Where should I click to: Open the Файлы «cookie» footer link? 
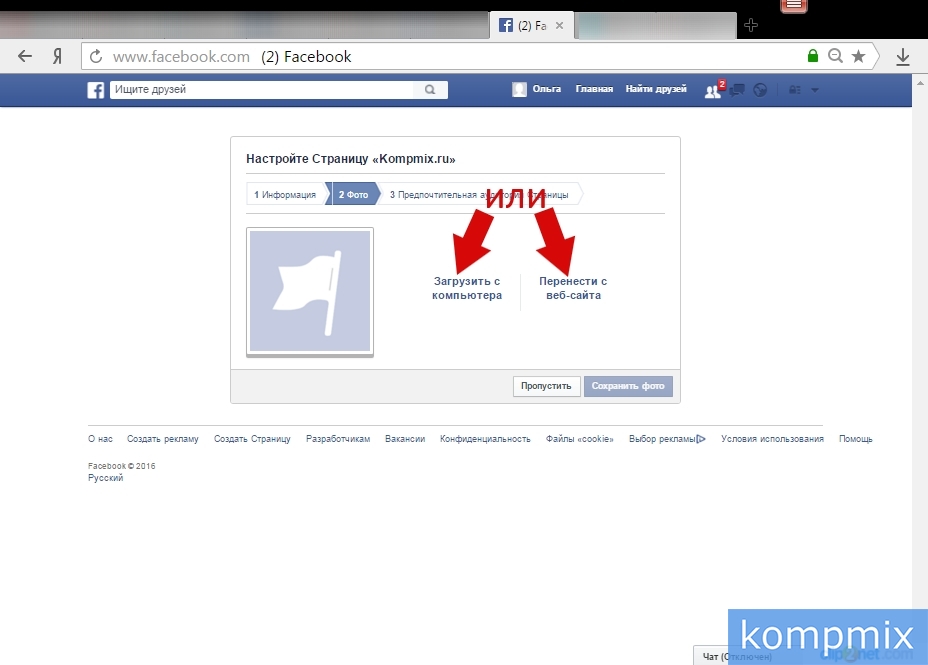579,439
